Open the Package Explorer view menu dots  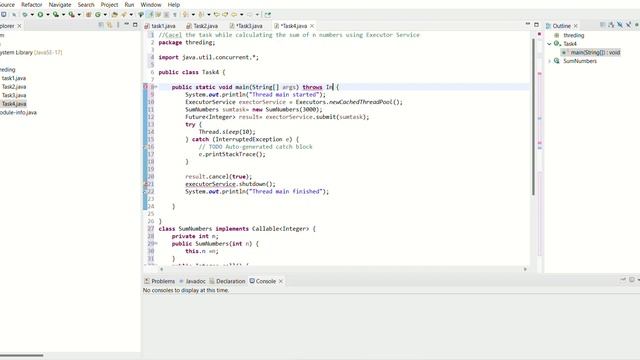[x=118, y=25]
